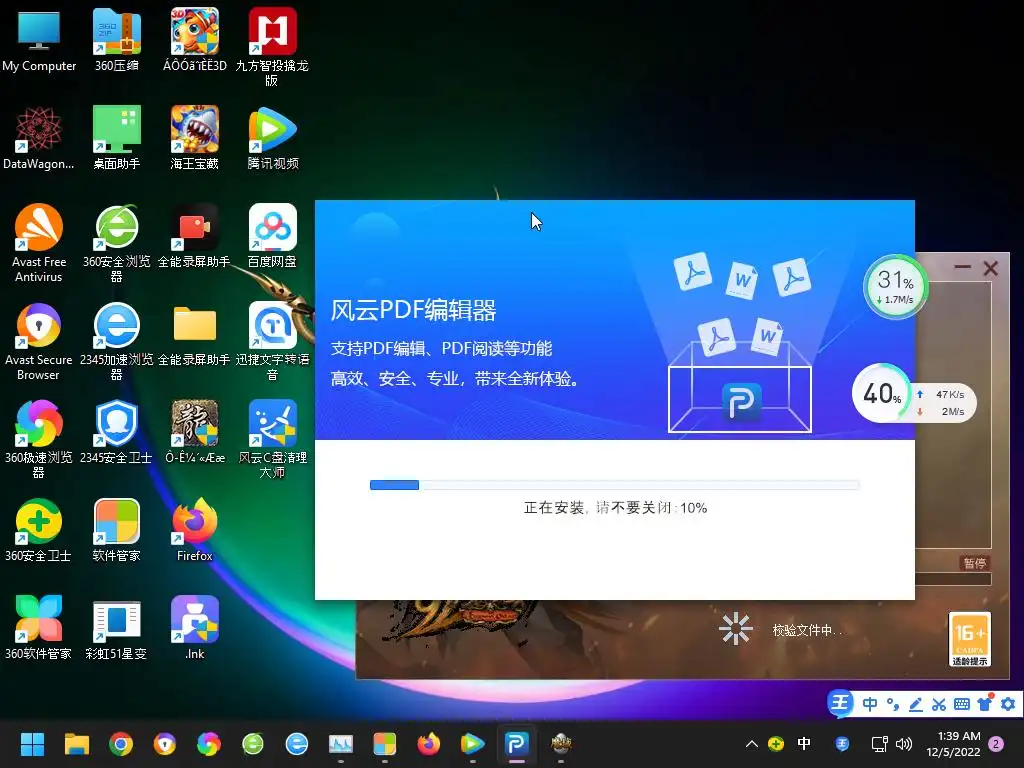Show hidden system tray icons

(x=752, y=744)
